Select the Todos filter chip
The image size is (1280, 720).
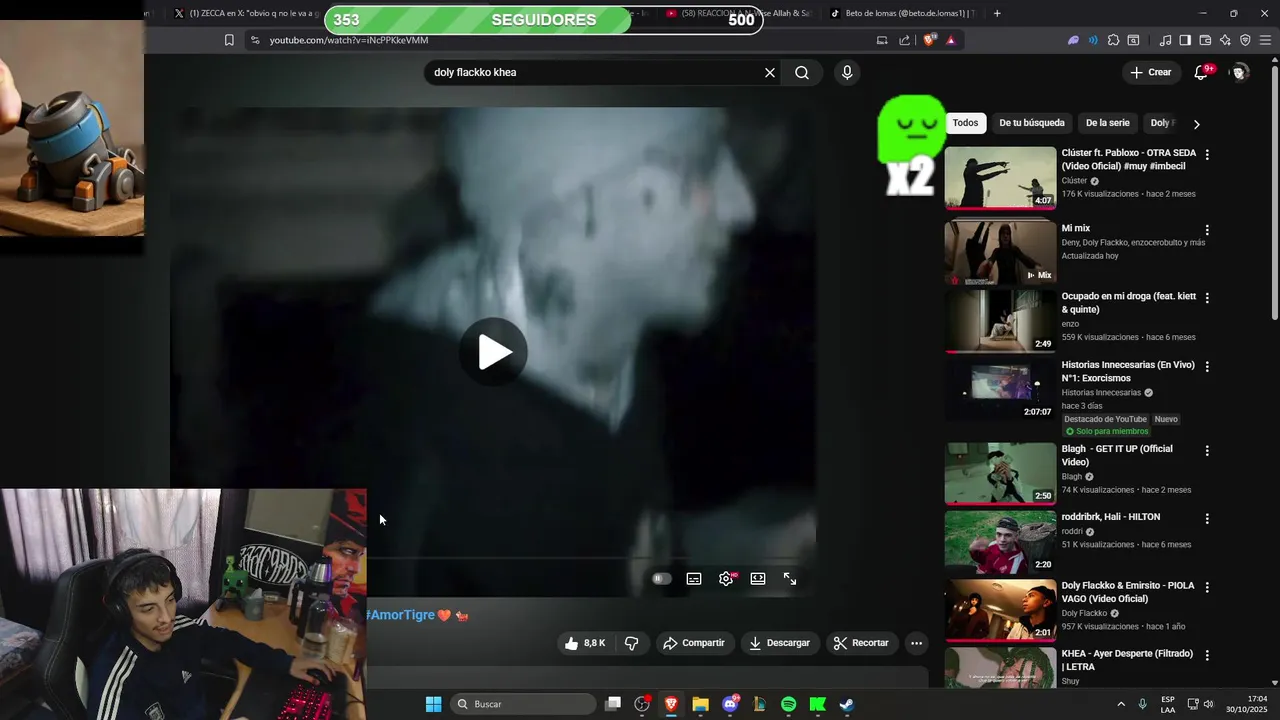pyautogui.click(x=965, y=123)
